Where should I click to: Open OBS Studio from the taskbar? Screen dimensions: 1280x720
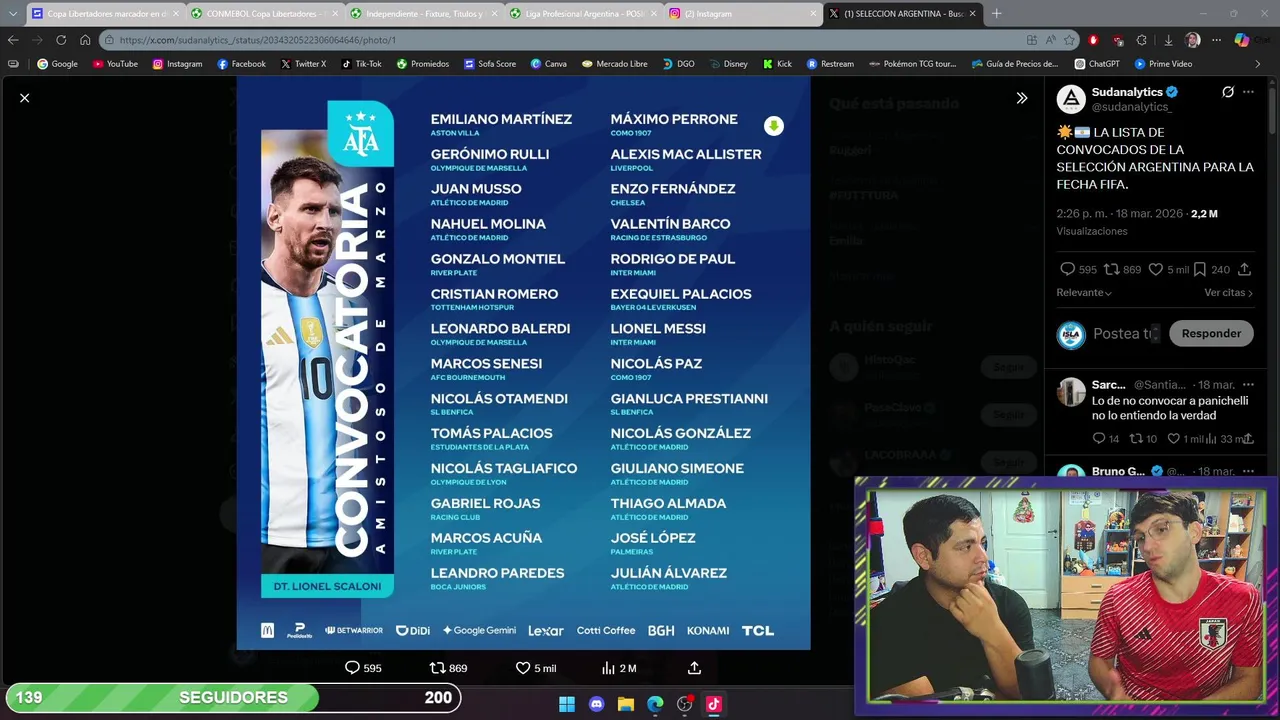click(x=685, y=704)
